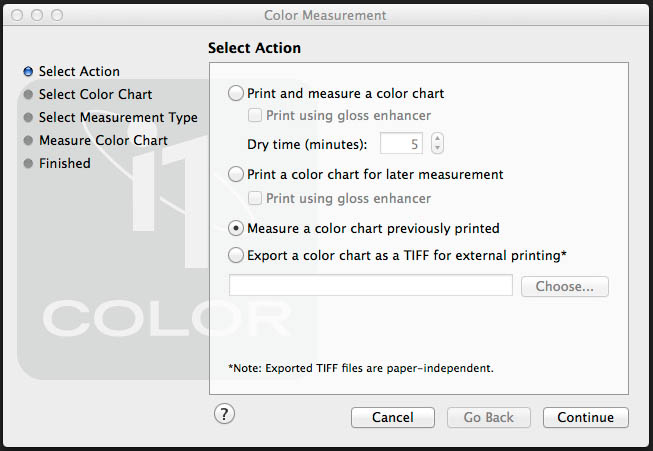This screenshot has height=451, width=653.
Task: Click the Go Back button
Action: 489,417
